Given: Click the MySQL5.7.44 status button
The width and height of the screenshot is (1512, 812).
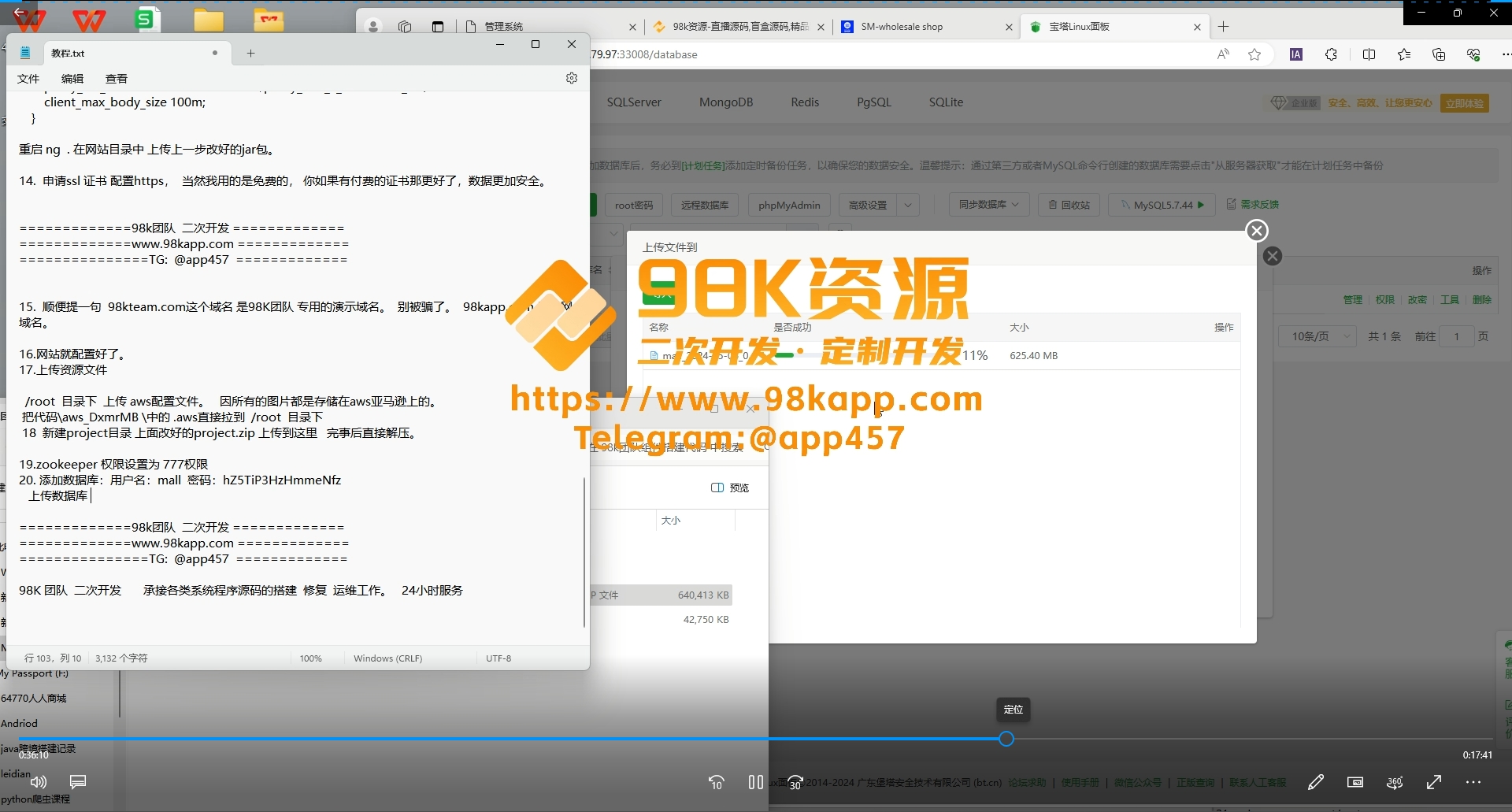Looking at the screenshot, I should [x=1162, y=205].
